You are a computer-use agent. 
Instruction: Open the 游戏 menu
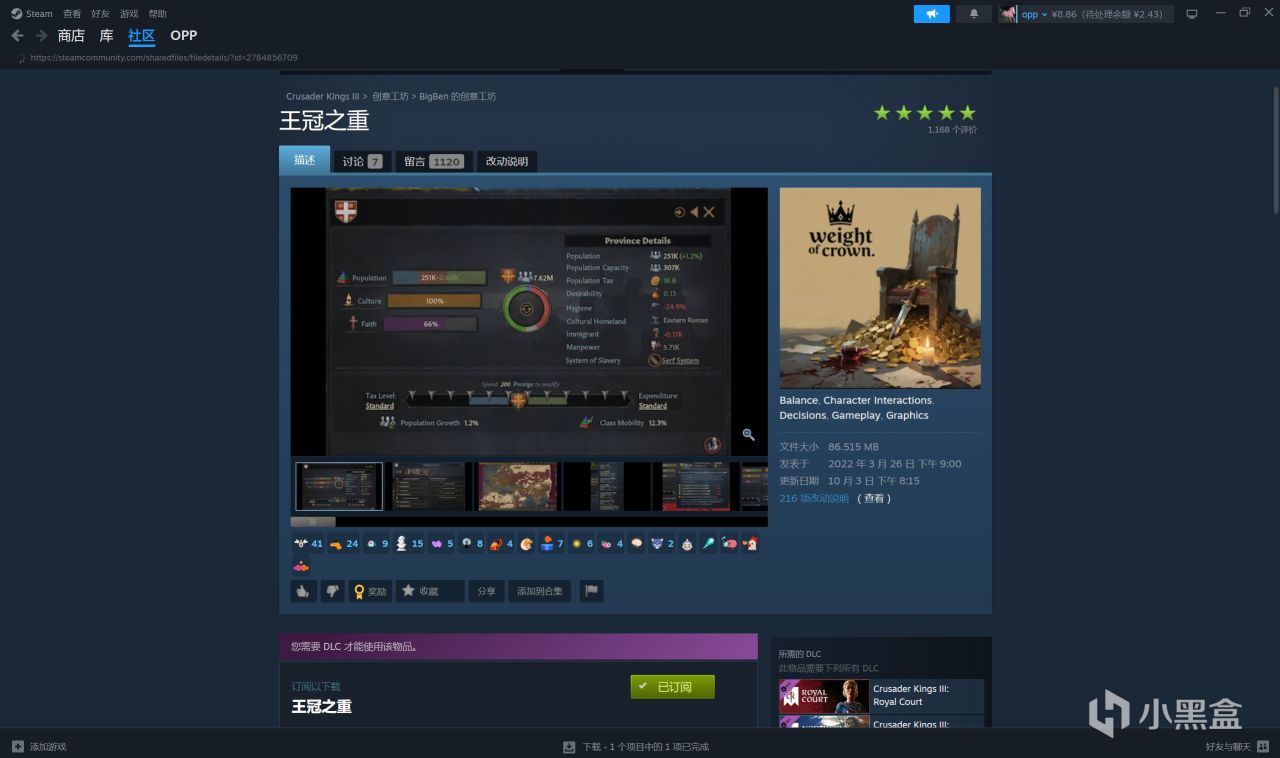pos(129,14)
